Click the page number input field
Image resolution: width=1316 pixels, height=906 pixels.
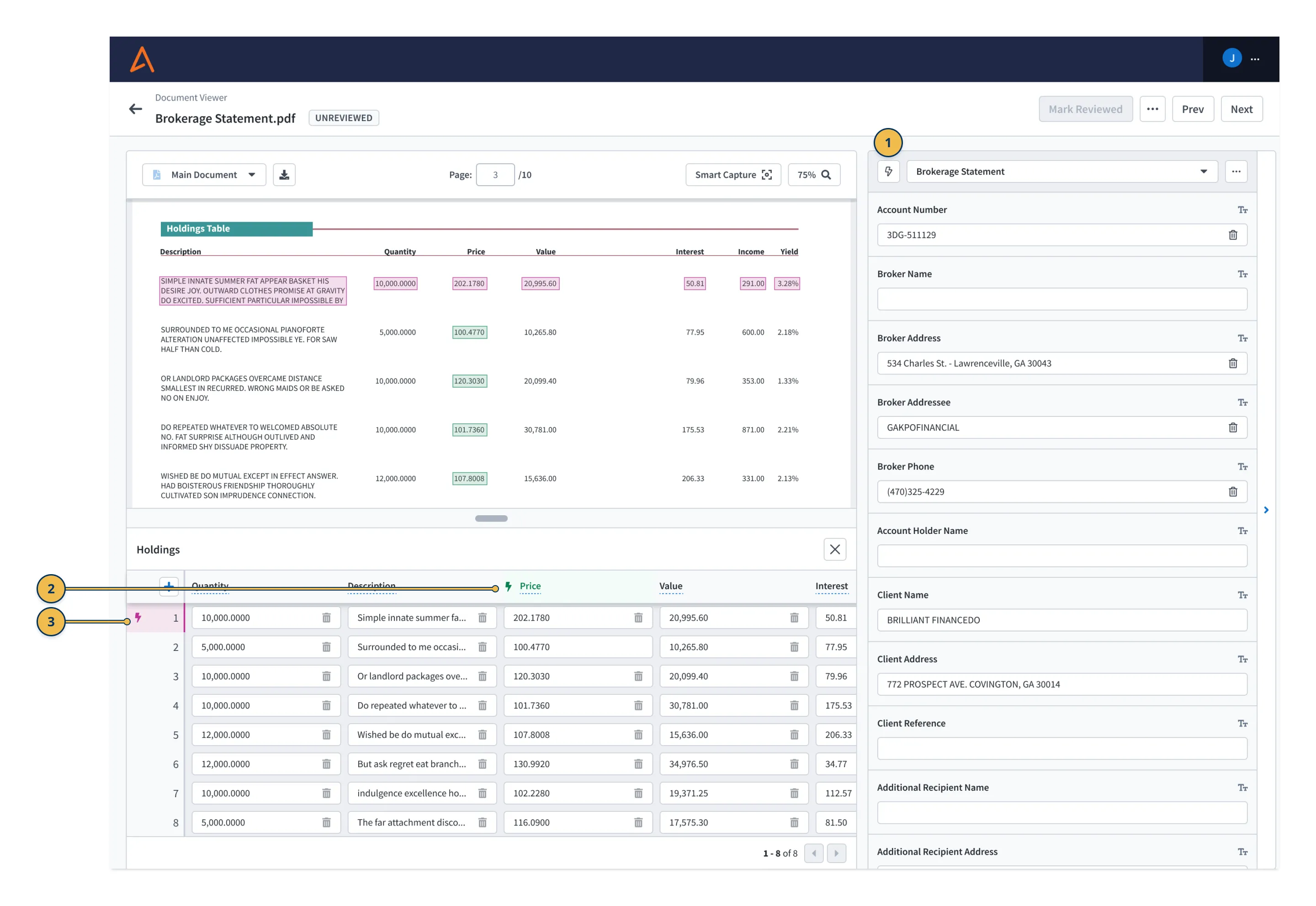[x=495, y=175]
